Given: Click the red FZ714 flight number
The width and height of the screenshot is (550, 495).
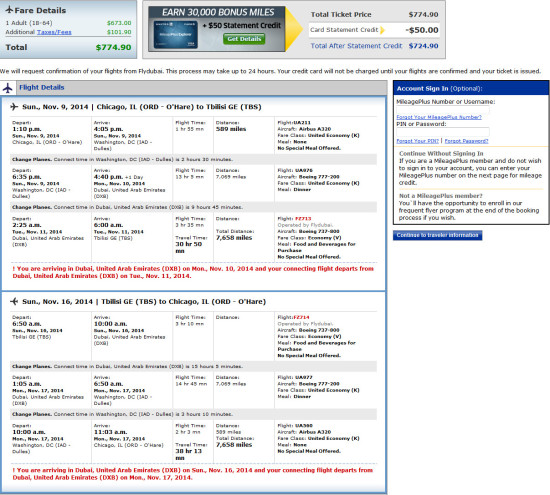Looking at the screenshot, I should click(301, 317).
